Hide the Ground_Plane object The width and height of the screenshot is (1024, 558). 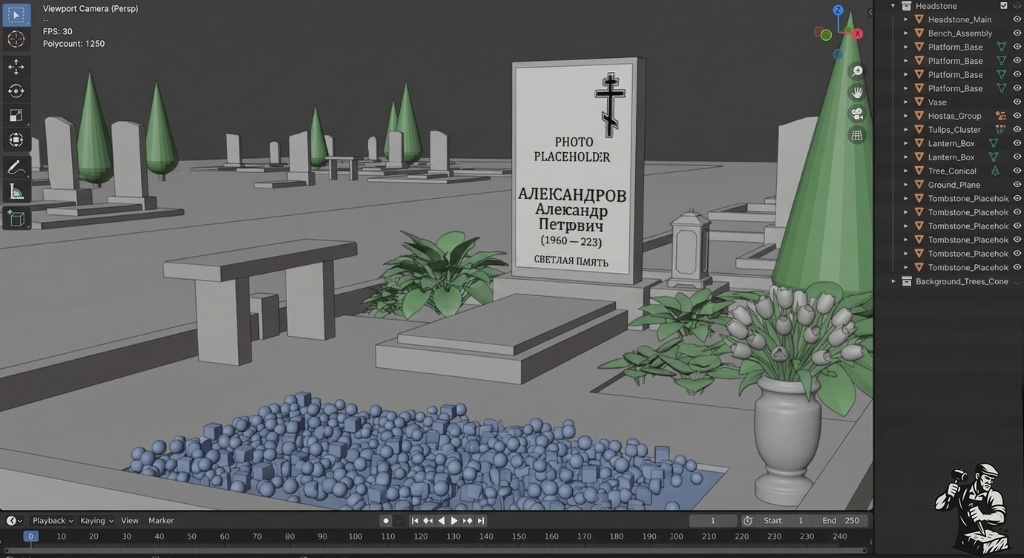tap(1016, 185)
